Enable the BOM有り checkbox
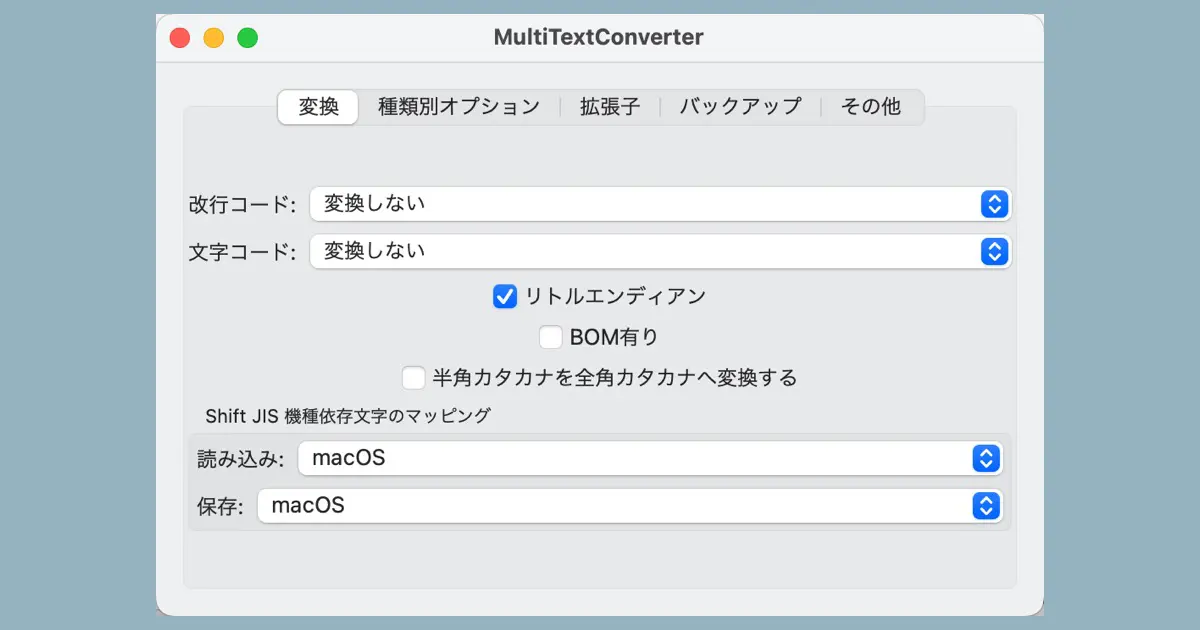The height and width of the screenshot is (630, 1200). tap(551, 337)
